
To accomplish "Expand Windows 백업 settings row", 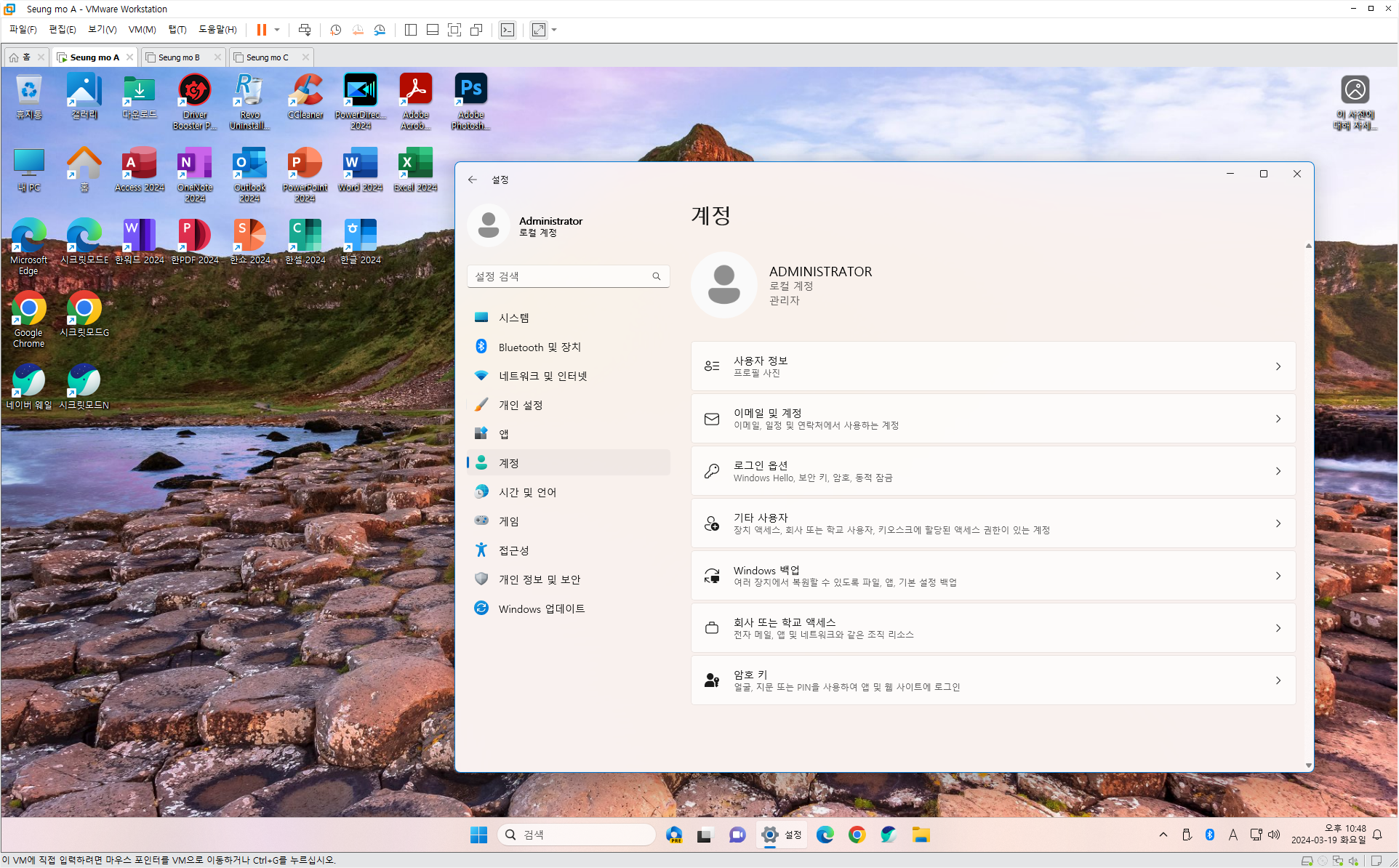I will click(993, 576).
